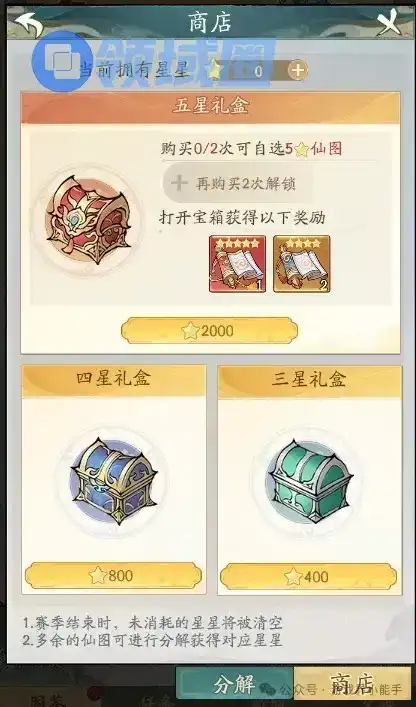The width and height of the screenshot is (416, 707).
Task: Close the shop with the X icon
Action: 389,23
